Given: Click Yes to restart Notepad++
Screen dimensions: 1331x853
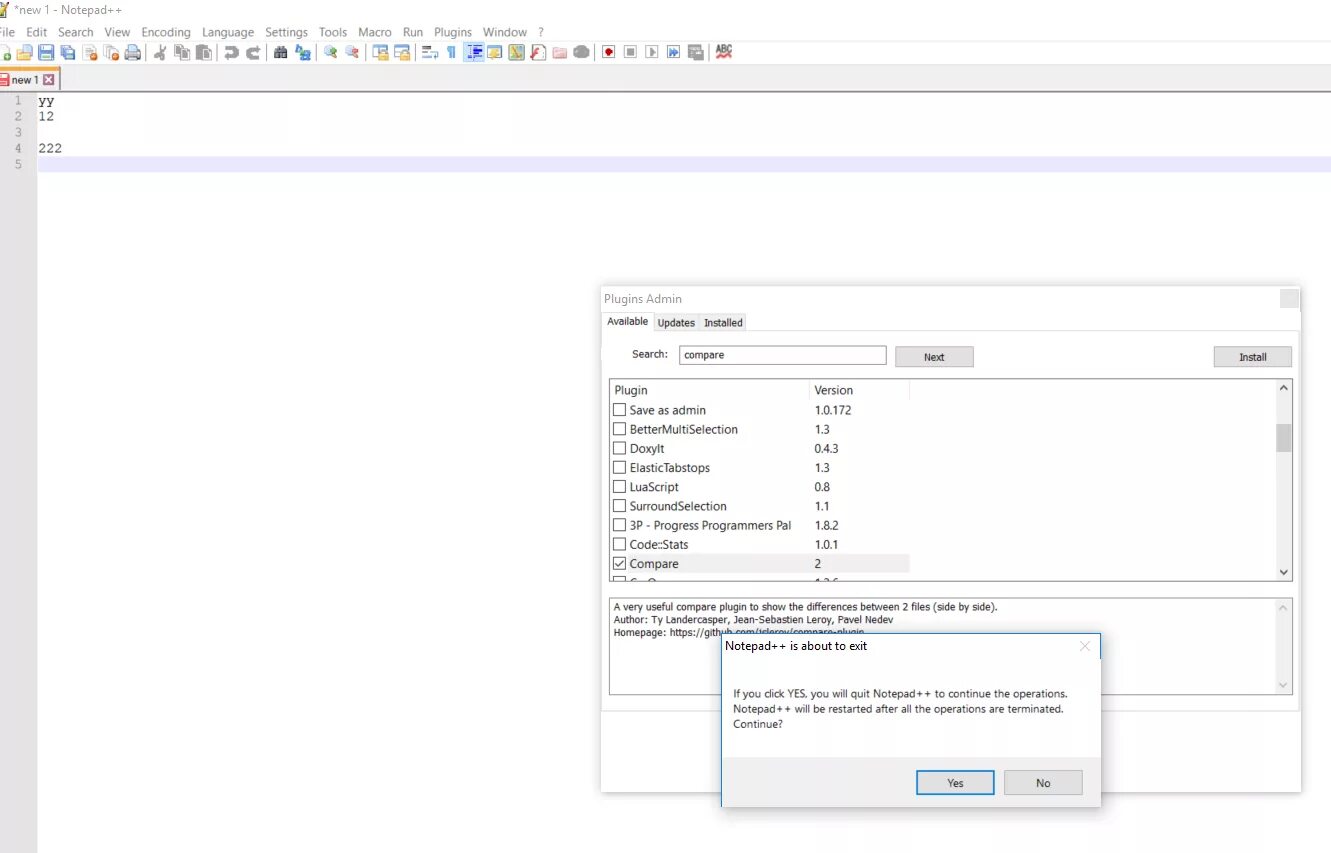Looking at the screenshot, I should tap(955, 783).
